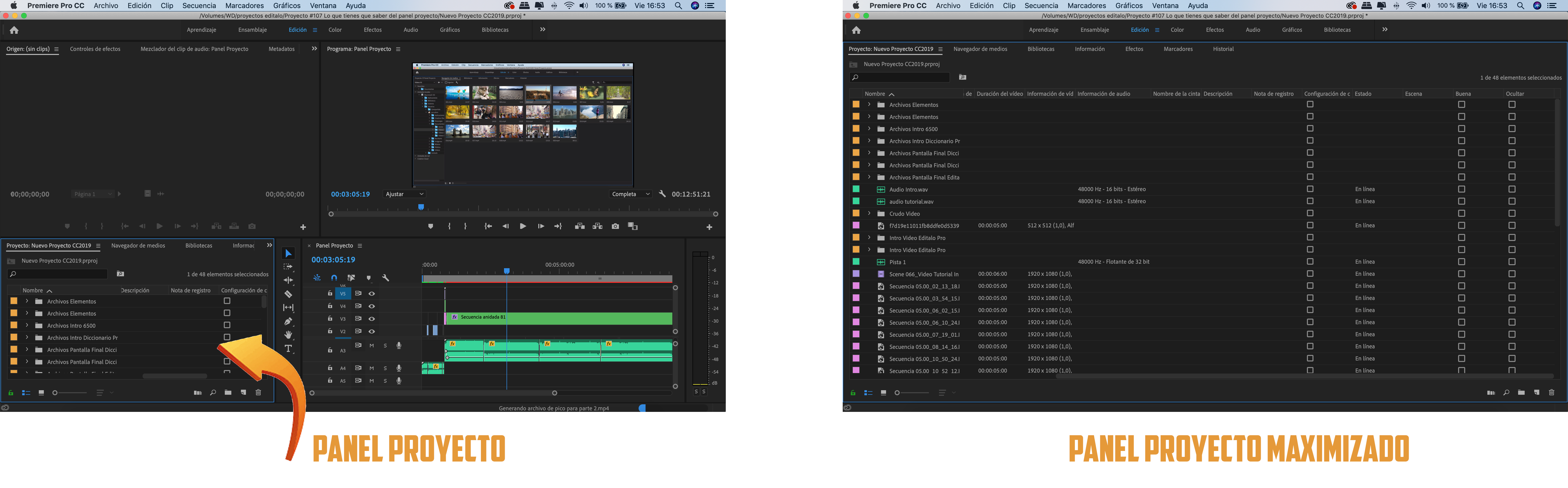Select the Hand tool

(289, 335)
